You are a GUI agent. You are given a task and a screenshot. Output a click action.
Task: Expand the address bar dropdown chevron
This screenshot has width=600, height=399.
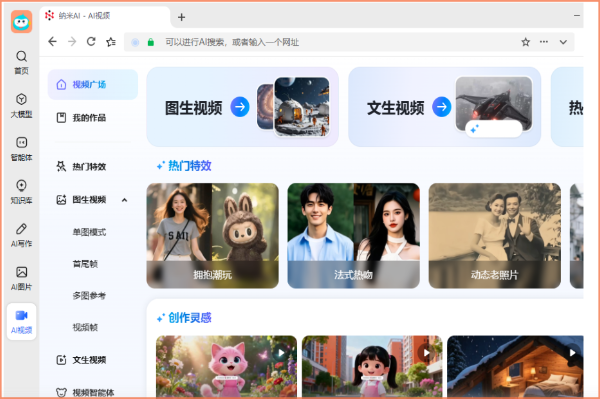pyautogui.click(x=563, y=42)
